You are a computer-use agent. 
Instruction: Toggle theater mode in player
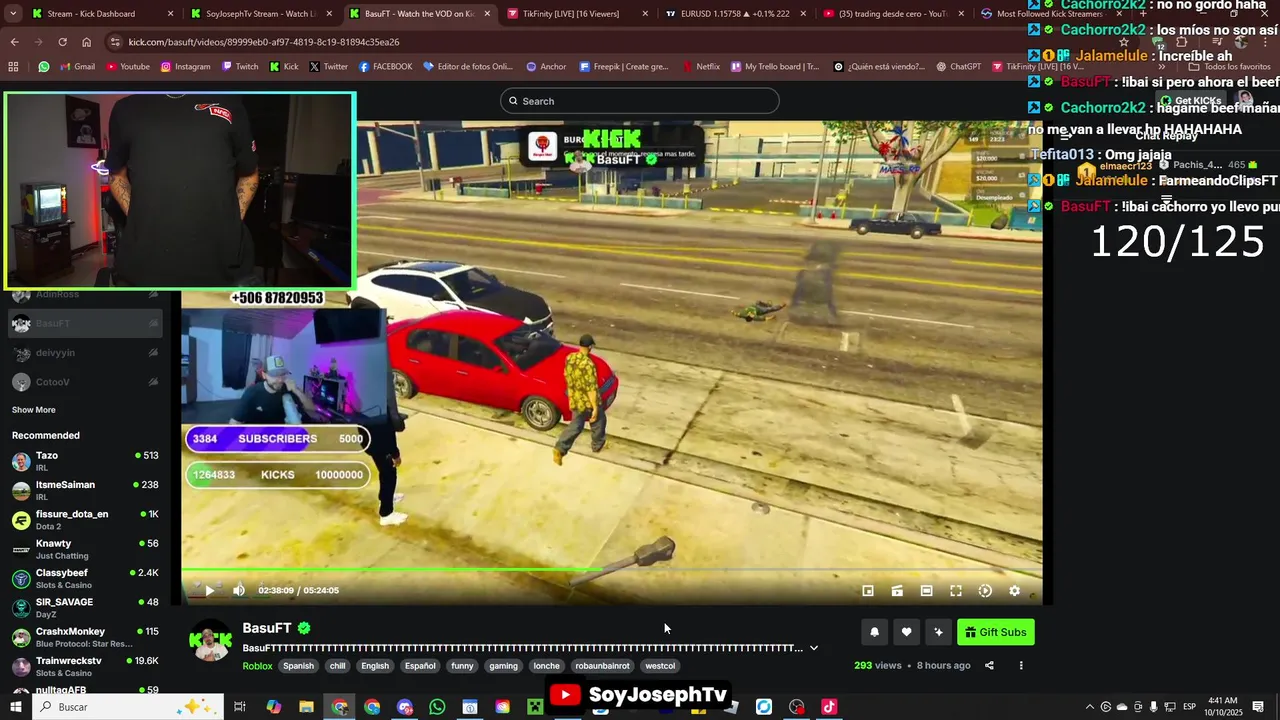(x=926, y=591)
